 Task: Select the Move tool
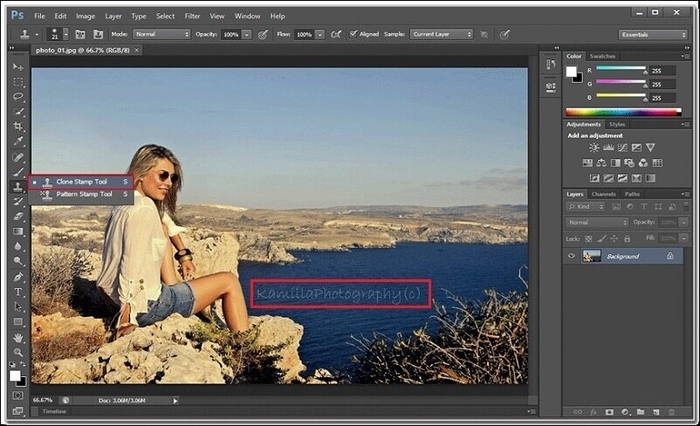[x=18, y=66]
